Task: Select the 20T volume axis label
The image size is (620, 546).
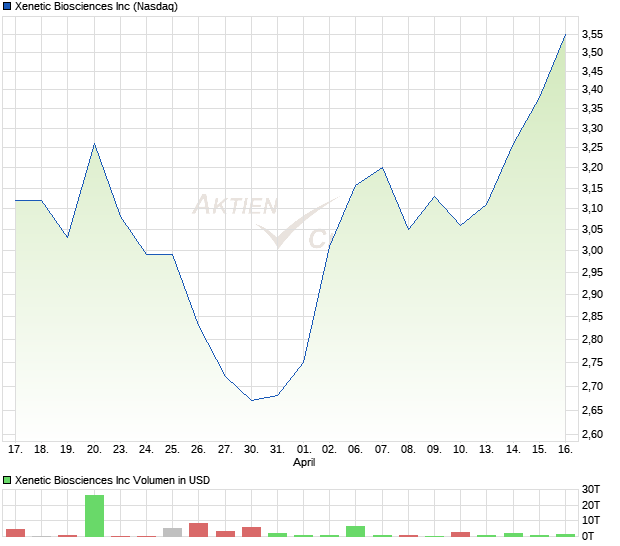Action: 591,505
